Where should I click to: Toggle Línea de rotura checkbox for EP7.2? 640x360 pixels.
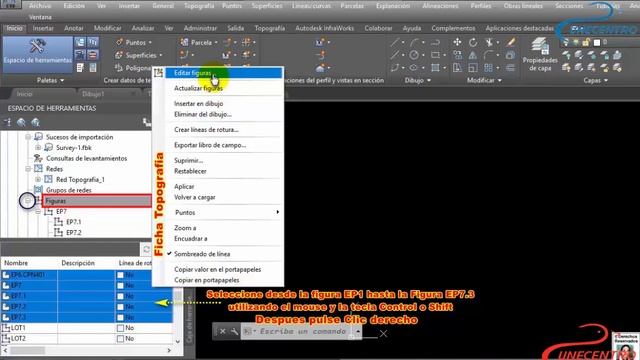tap(120, 307)
